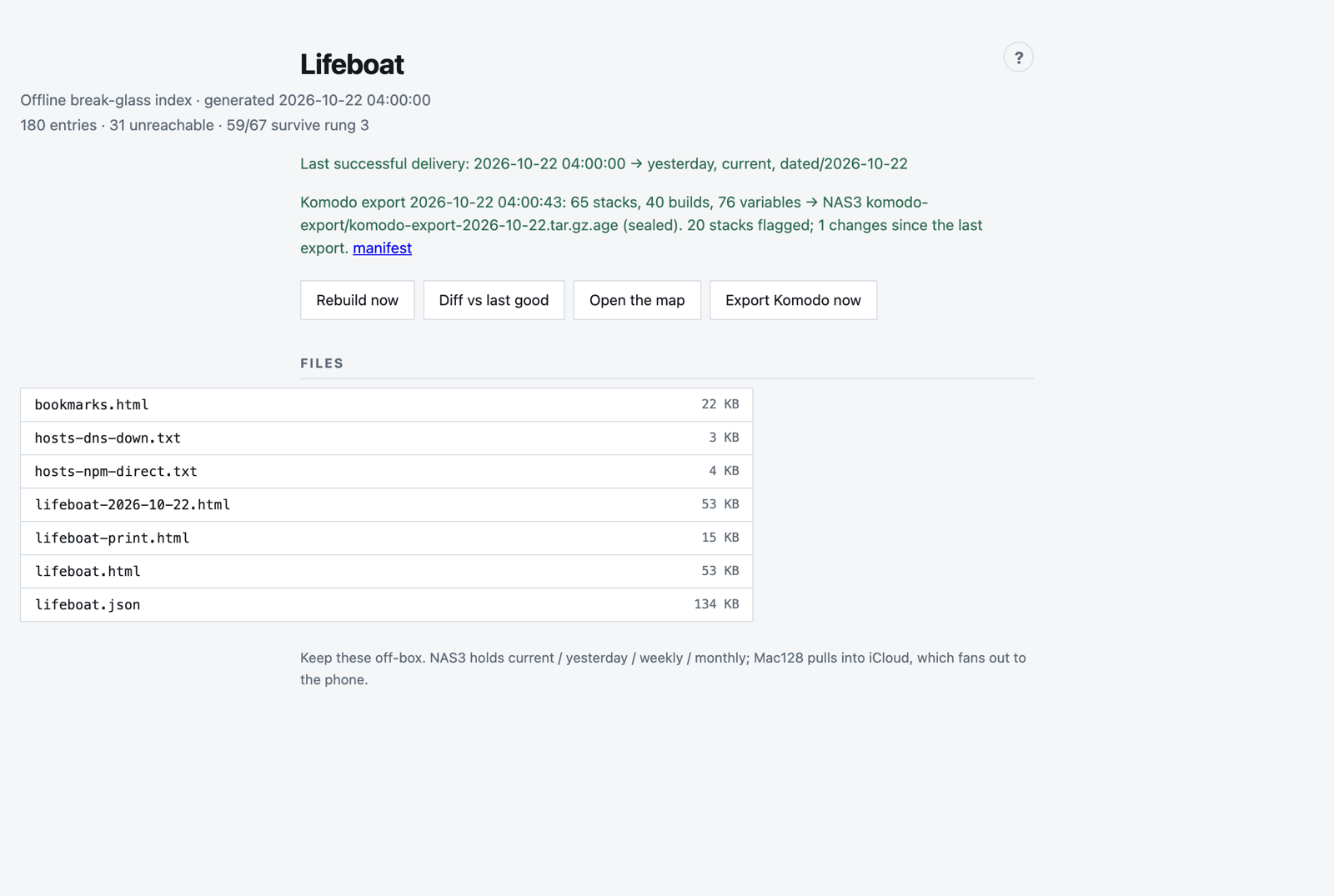
Task: Open the help question-mark icon
Action: (1018, 58)
